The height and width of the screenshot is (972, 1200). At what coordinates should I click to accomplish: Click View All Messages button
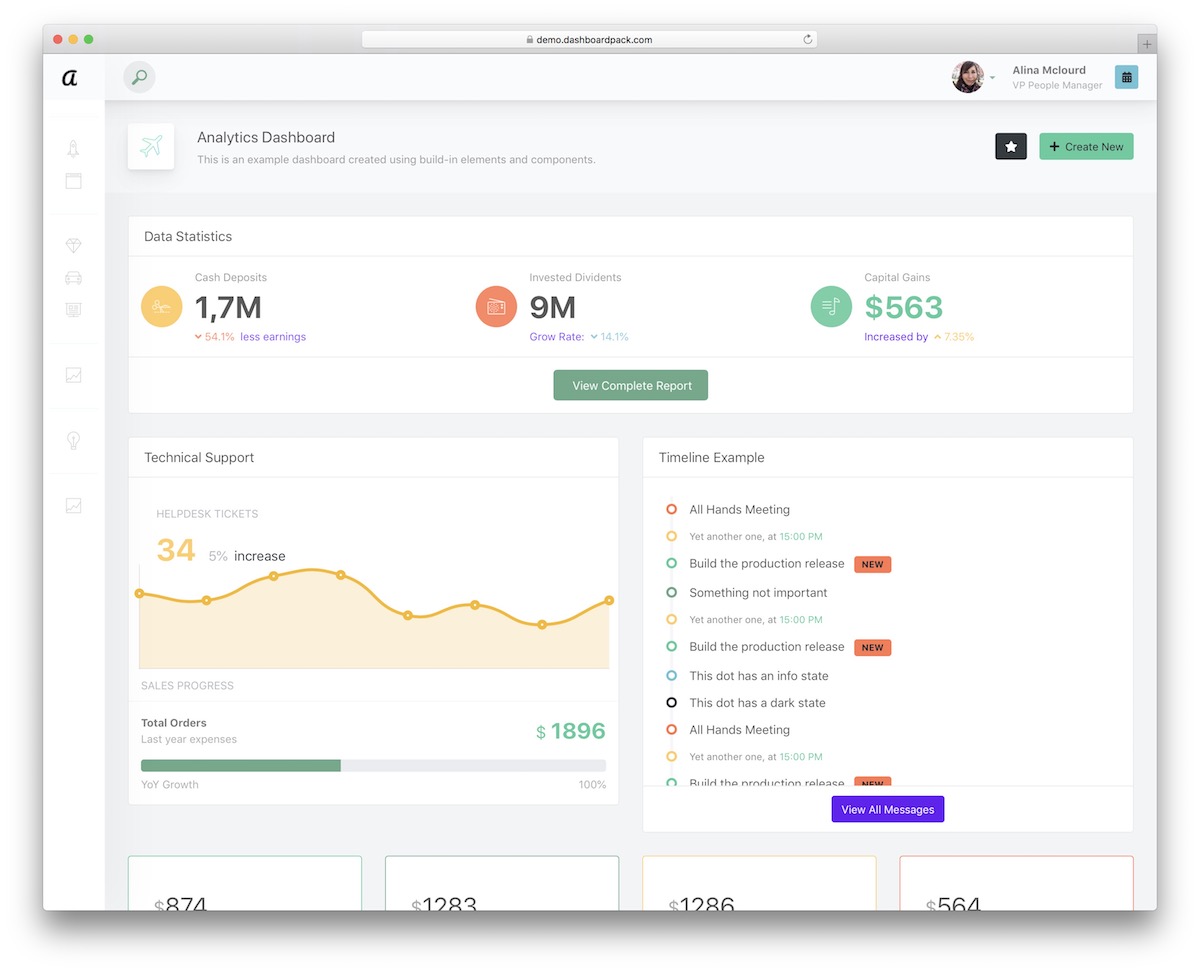tap(887, 809)
